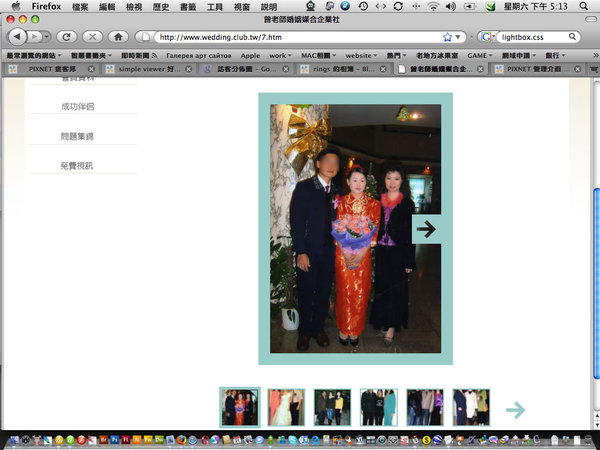Open the 智慧書籤夾 bookmarks folder

91,55
